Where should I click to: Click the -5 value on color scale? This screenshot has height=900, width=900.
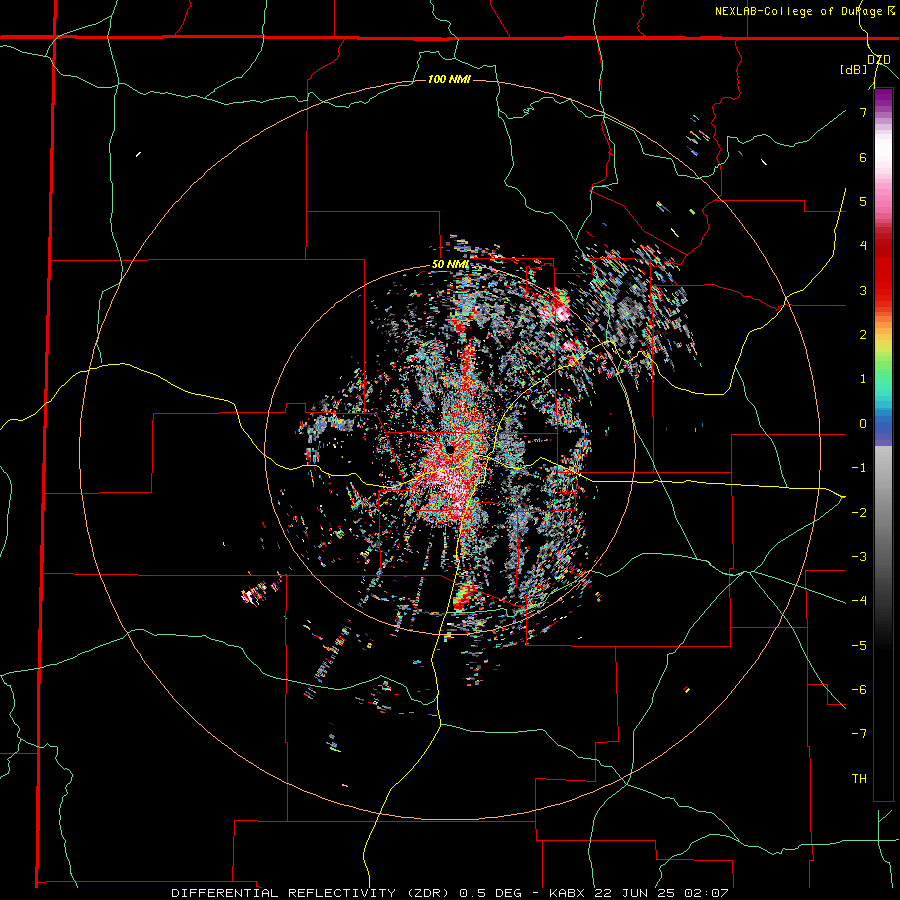859,645
